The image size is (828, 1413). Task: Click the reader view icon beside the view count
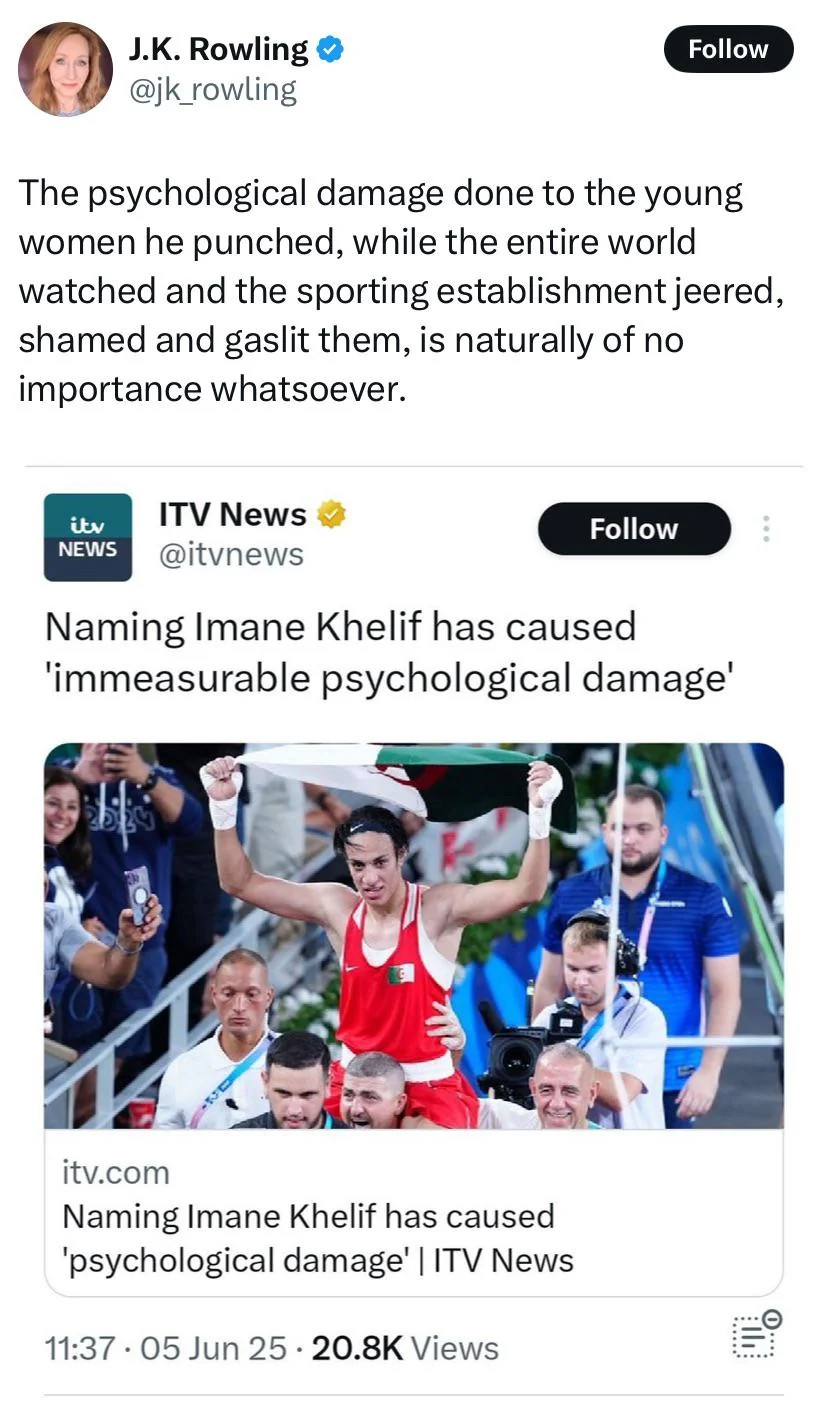(x=757, y=1335)
